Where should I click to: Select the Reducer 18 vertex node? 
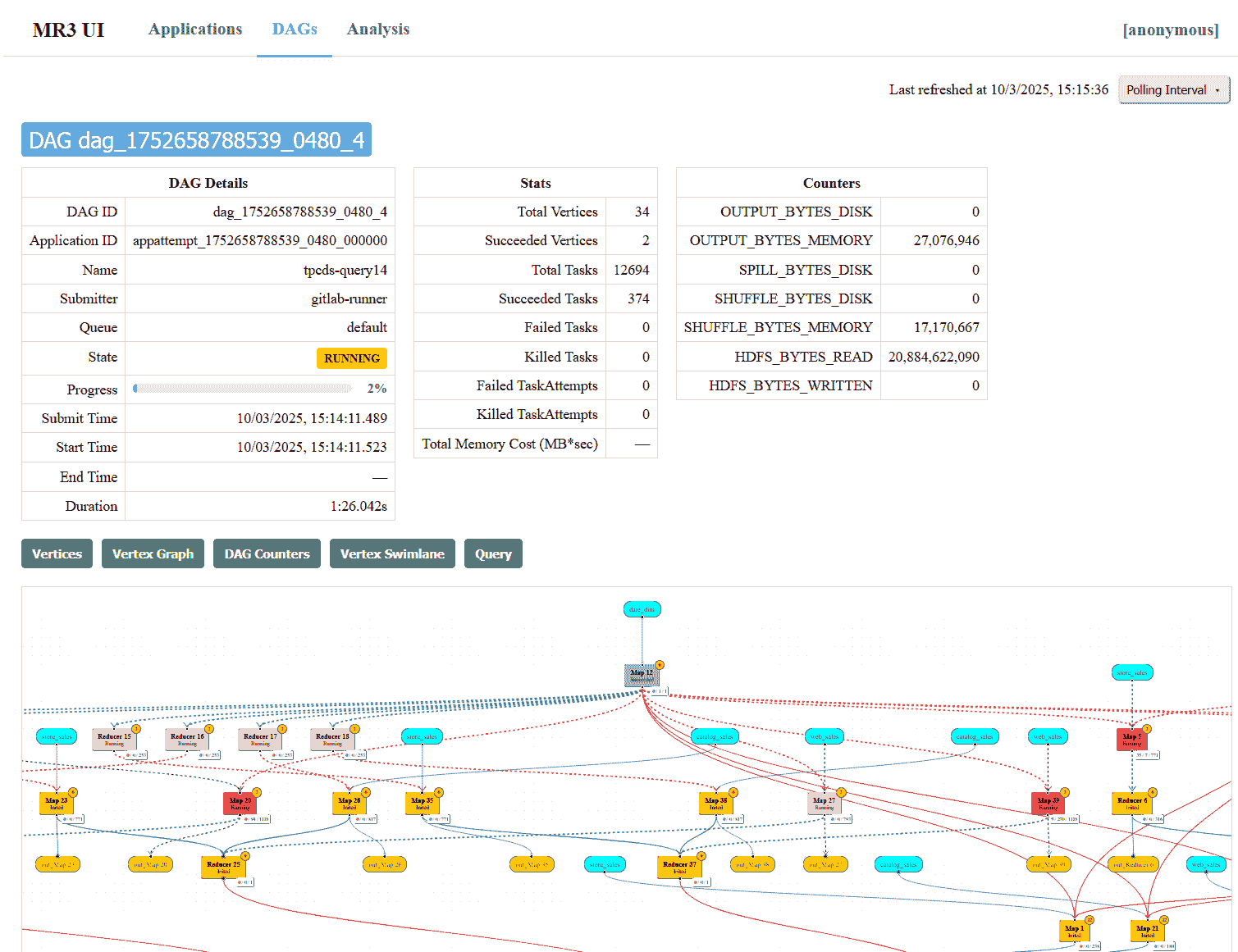coord(332,739)
